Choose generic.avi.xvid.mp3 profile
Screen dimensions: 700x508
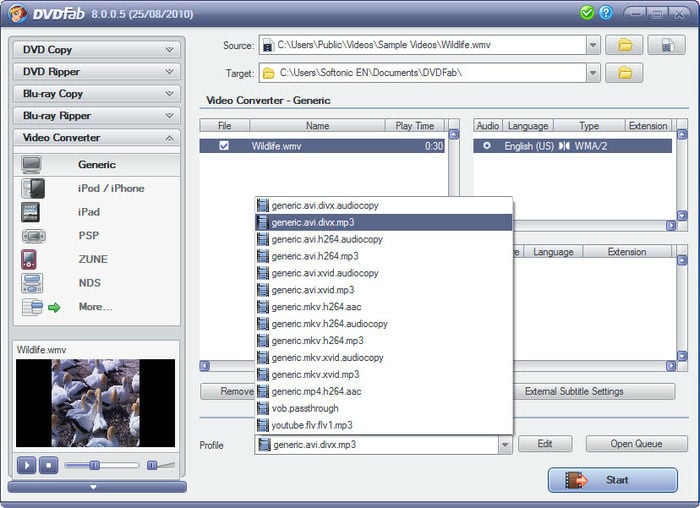tap(384, 290)
